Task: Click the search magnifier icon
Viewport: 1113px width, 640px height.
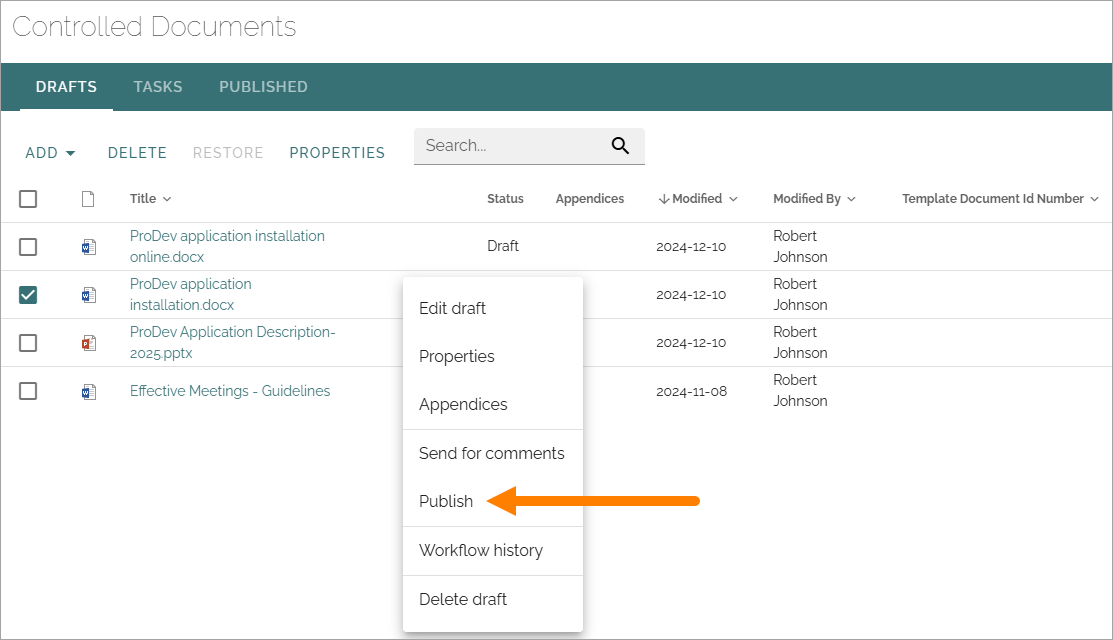Action: coord(620,145)
